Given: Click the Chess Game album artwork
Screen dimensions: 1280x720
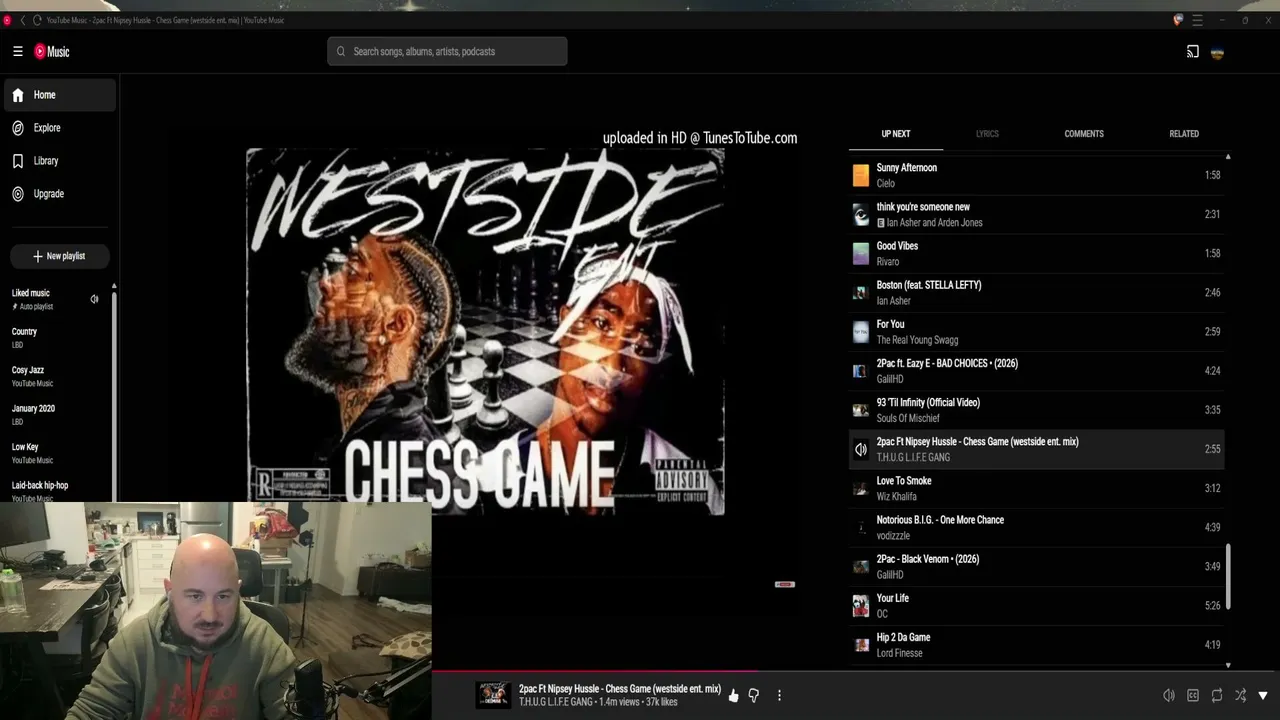Looking at the screenshot, I should (x=485, y=331).
